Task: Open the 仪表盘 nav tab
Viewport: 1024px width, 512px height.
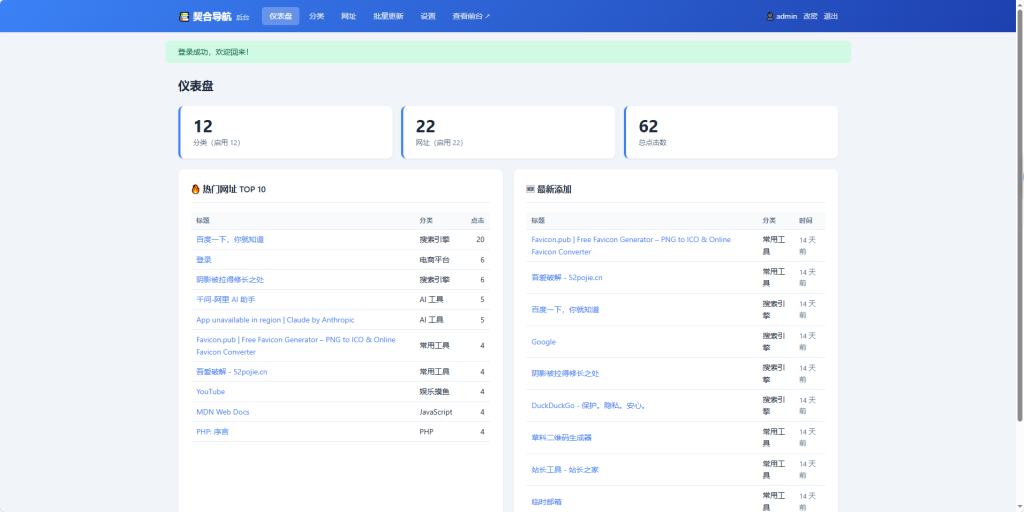Action: (x=280, y=16)
